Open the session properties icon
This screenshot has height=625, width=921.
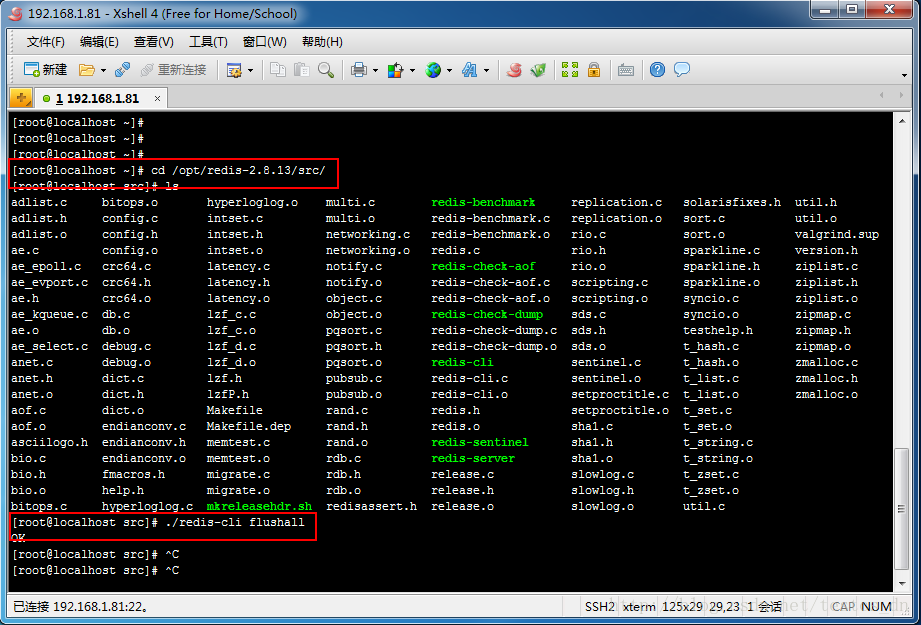point(234,70)
